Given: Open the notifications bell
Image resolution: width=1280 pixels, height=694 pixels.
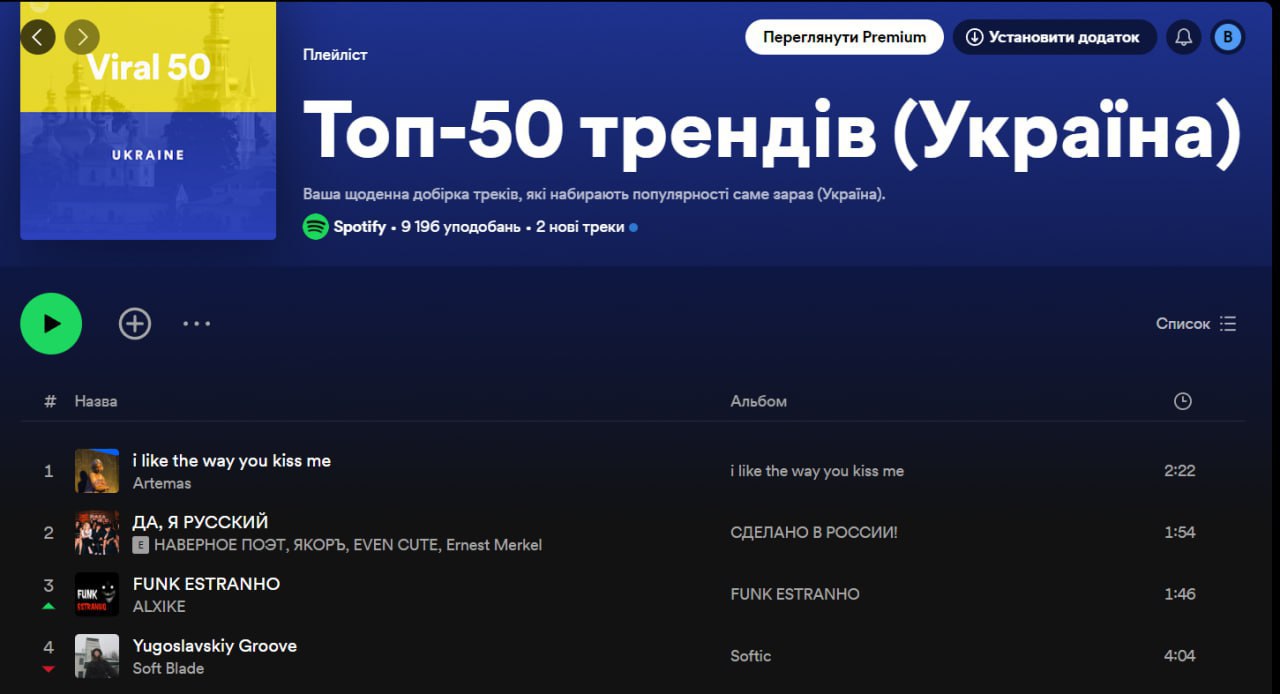Looking at the screenshot, I should (x=1183, y=37).
